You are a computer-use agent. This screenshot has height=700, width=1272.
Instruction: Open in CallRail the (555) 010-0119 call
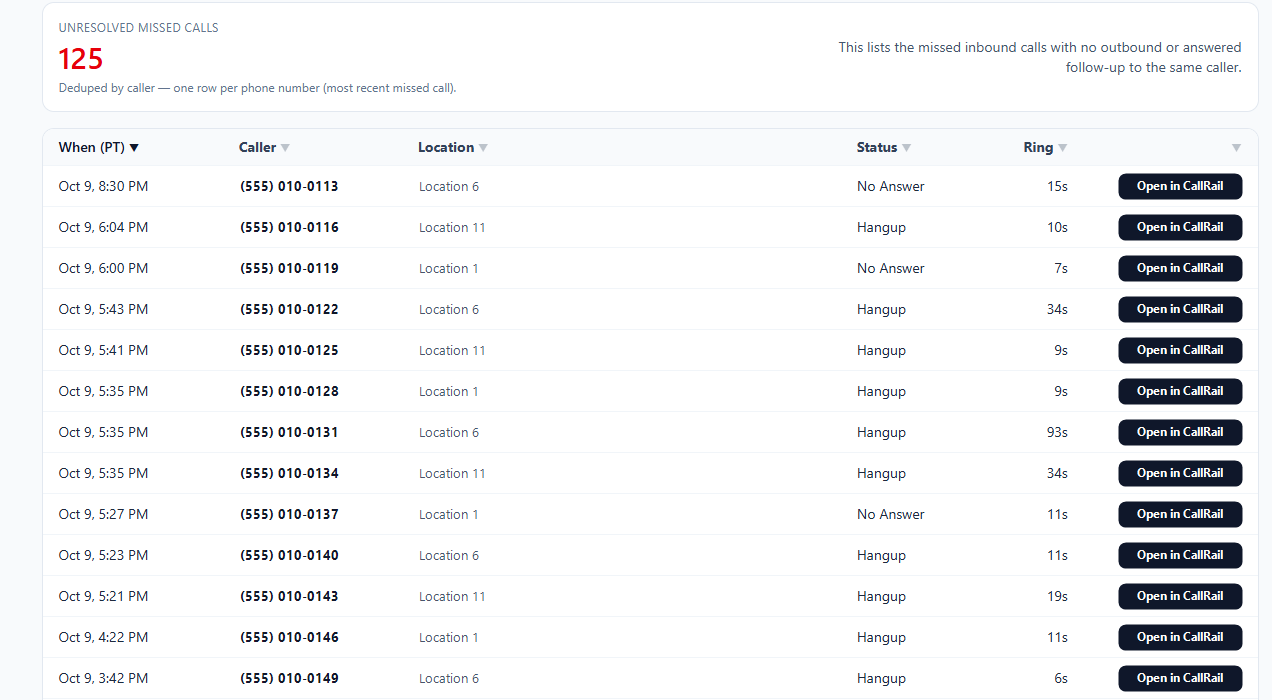pos(1180,269)
